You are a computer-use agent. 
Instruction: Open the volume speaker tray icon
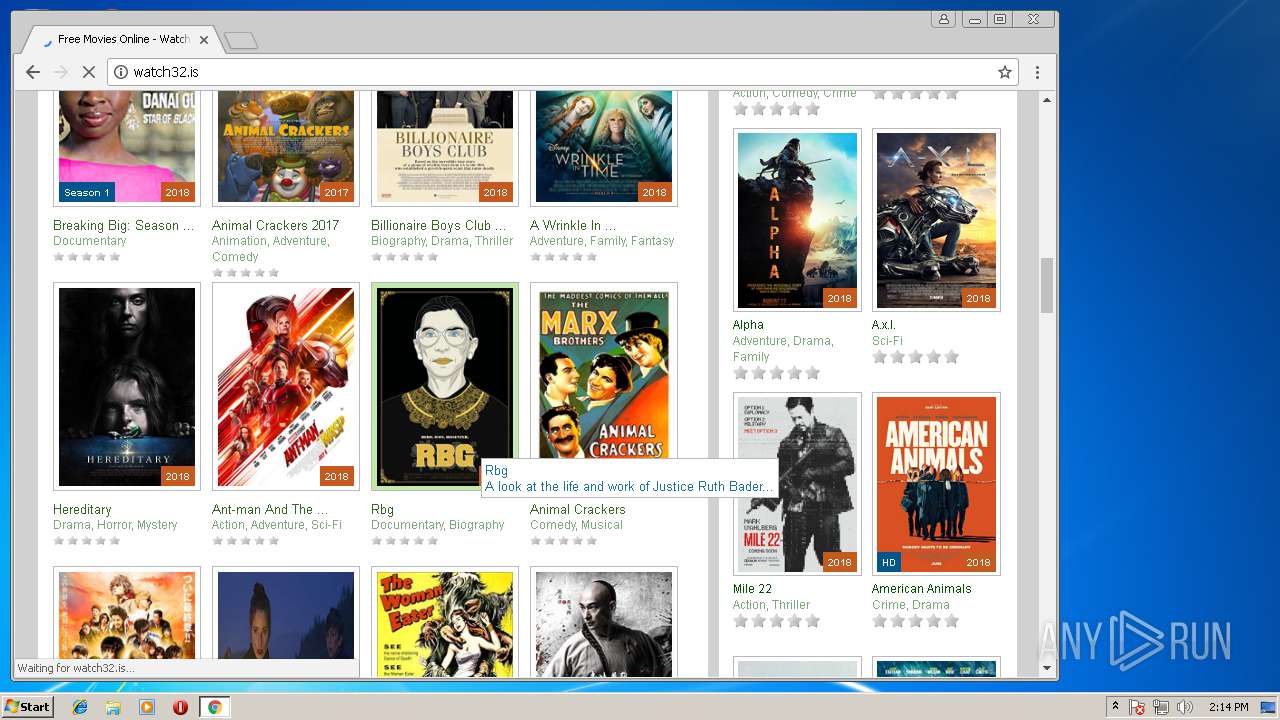pos(1185,707)
